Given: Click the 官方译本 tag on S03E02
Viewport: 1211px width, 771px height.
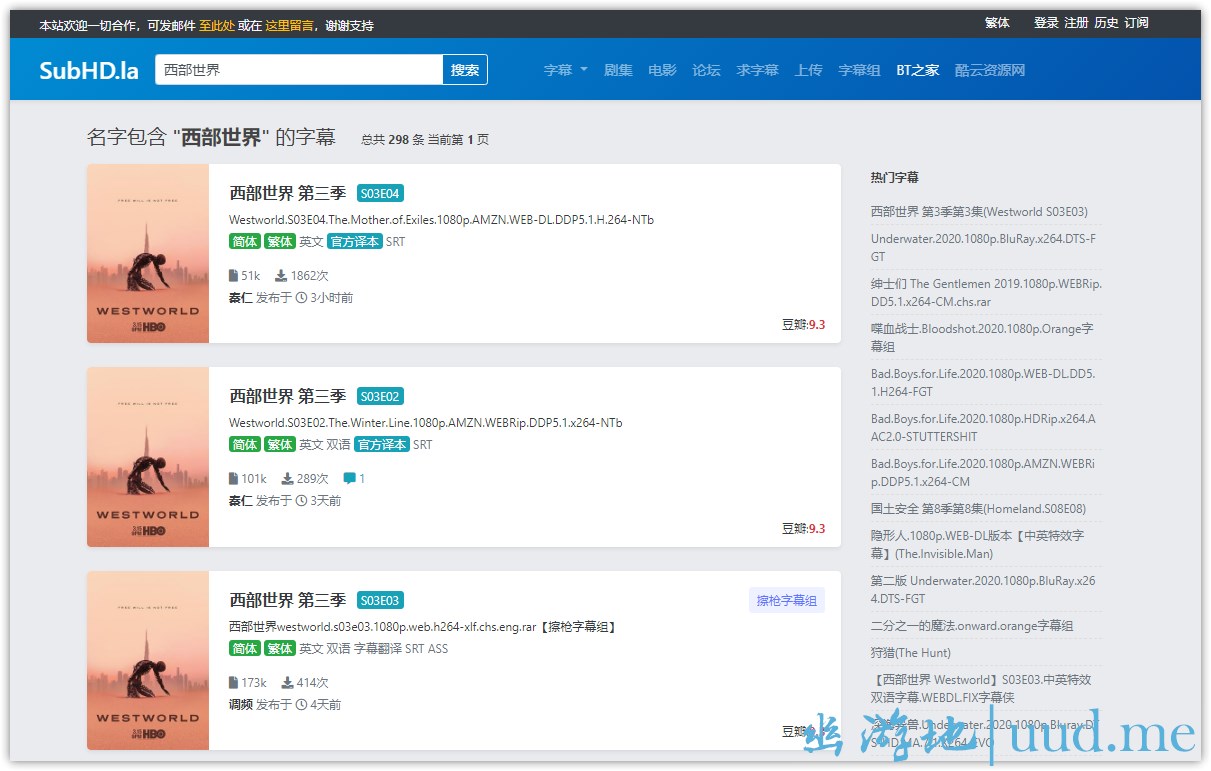Looking at the screenshot, I should tap(382, 445).
